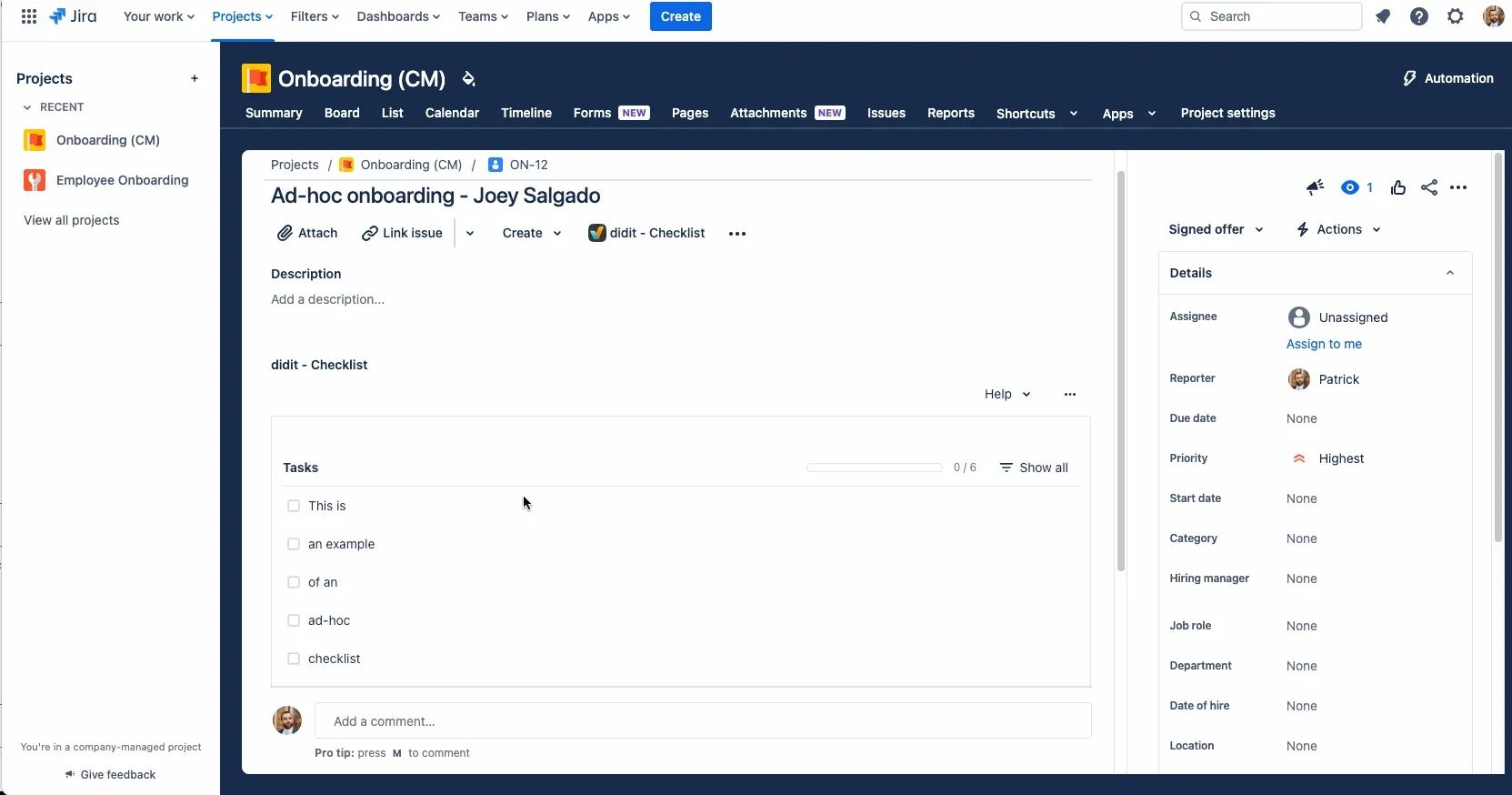Click the share issue icon

click(1429, 187)
